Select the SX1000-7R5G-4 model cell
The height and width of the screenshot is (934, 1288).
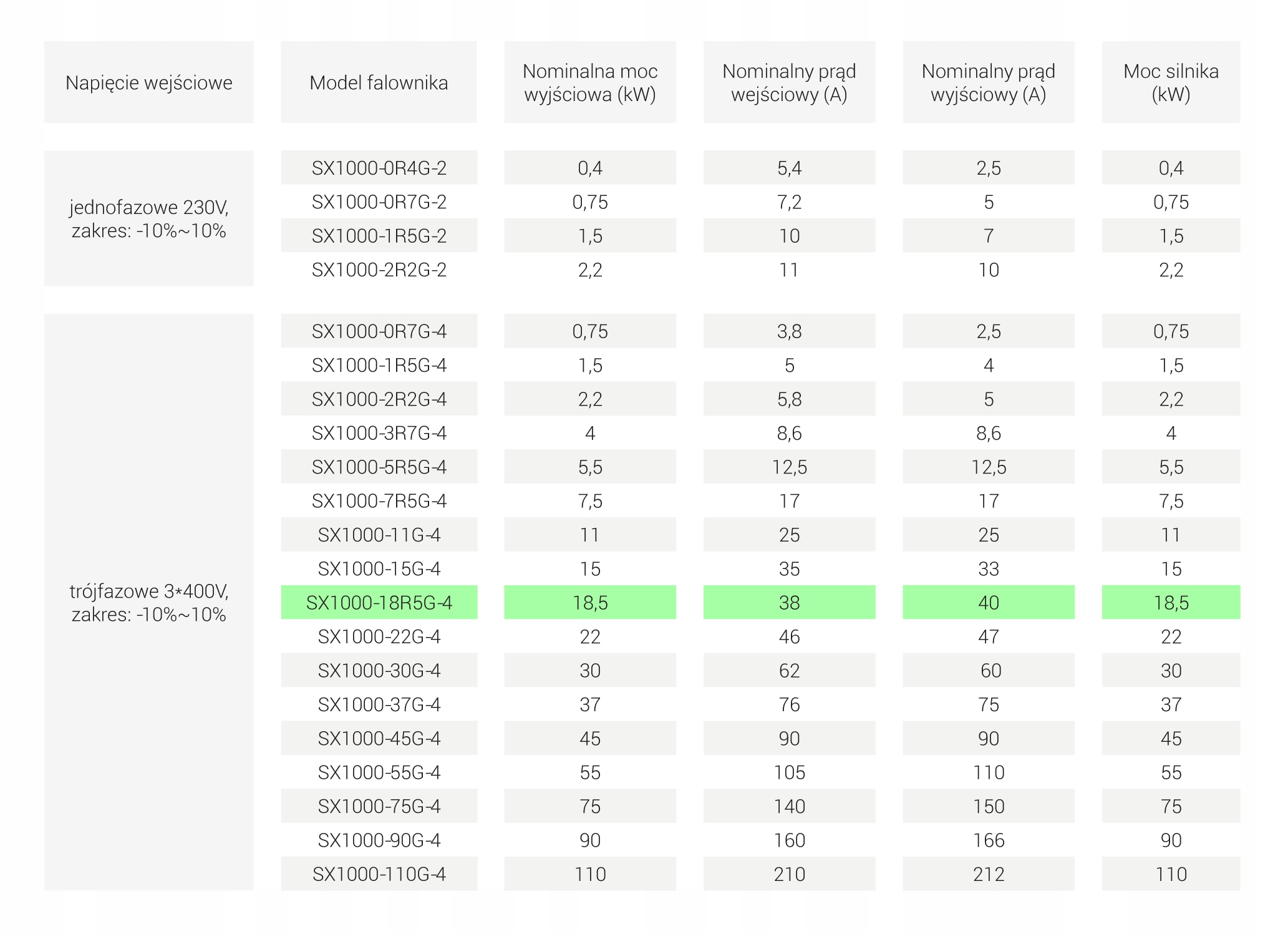[379, 501]
